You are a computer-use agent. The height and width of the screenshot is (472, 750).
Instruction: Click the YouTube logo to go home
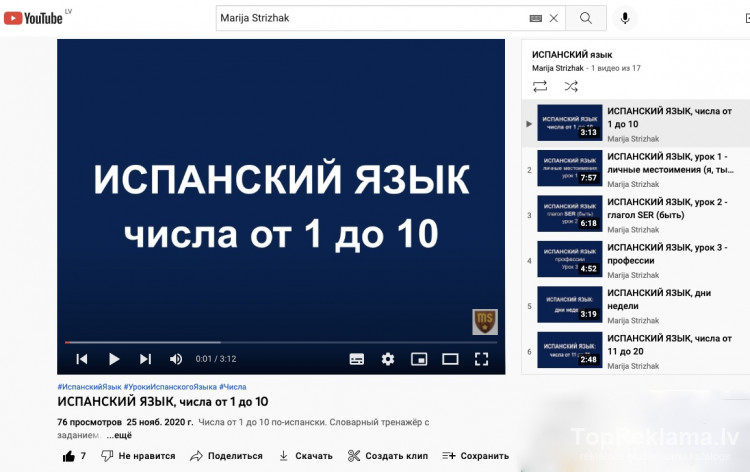(34, 17)
